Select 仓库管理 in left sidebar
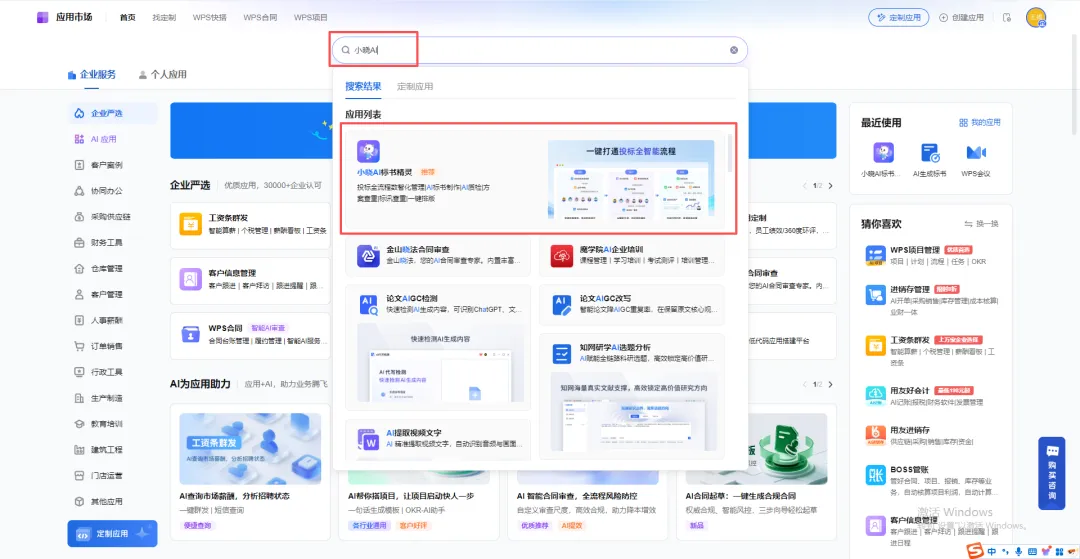This screenshot has width=1080, height=559. pyautogui.click(x=112, y=268)
